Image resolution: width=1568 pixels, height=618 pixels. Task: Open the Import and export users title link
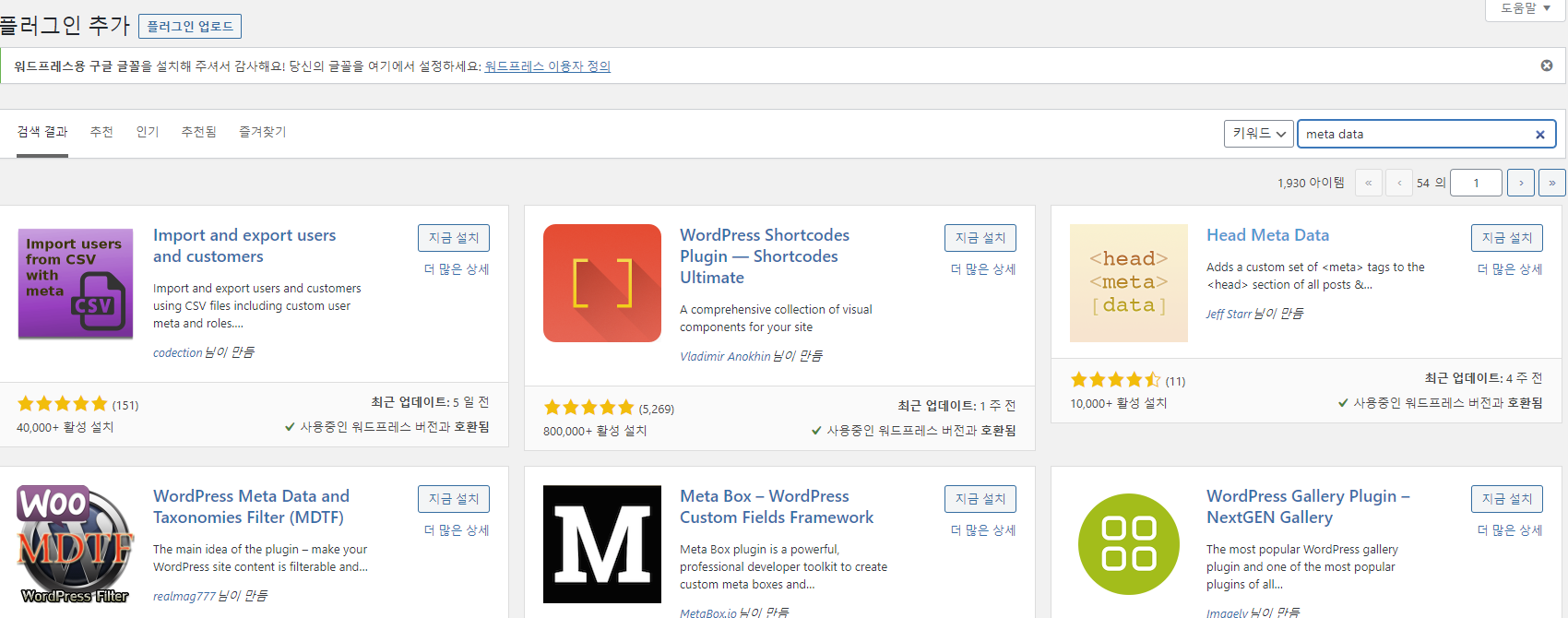click(244, 246)
